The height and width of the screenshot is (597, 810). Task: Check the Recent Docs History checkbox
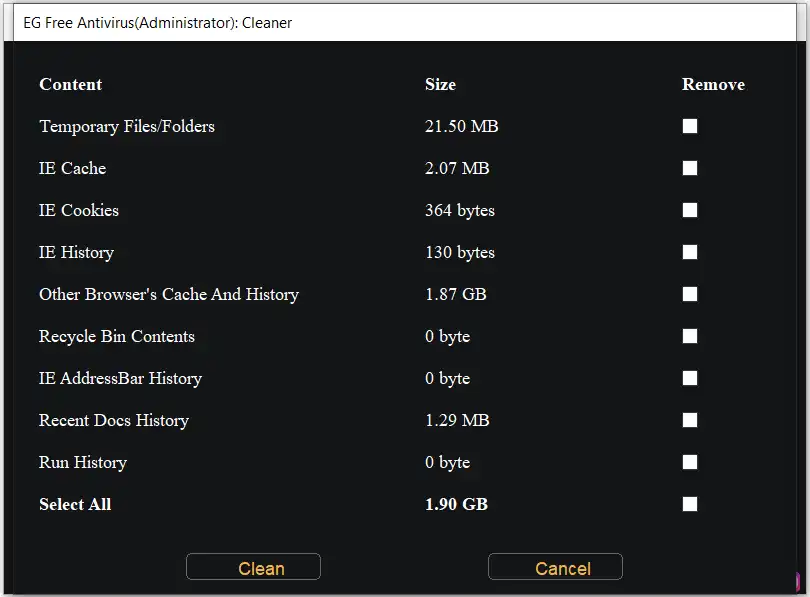tap(690, 420)
